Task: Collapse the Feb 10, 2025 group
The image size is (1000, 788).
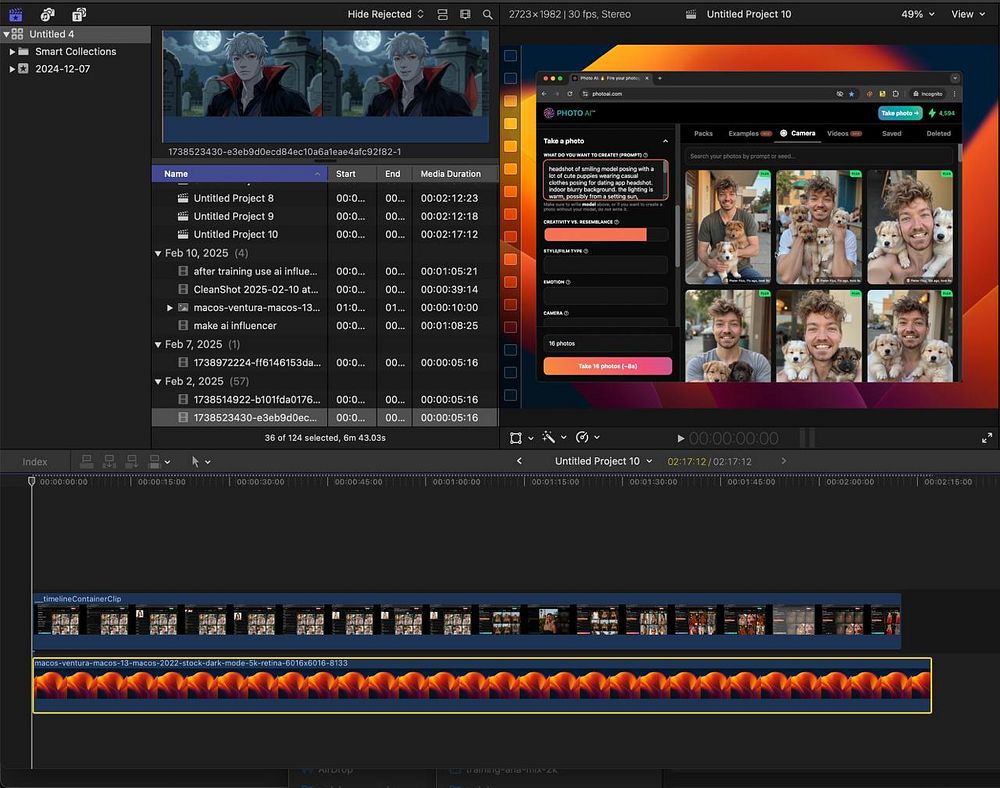Action: pos(158,254)
